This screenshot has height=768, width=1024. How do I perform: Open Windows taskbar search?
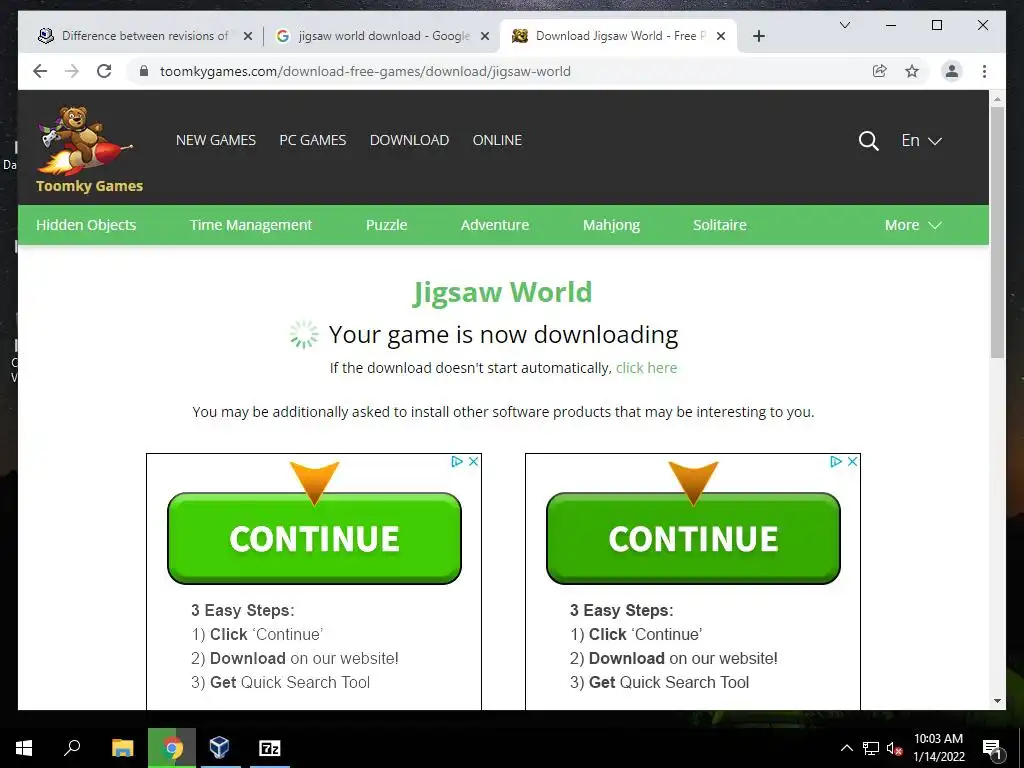72,748
